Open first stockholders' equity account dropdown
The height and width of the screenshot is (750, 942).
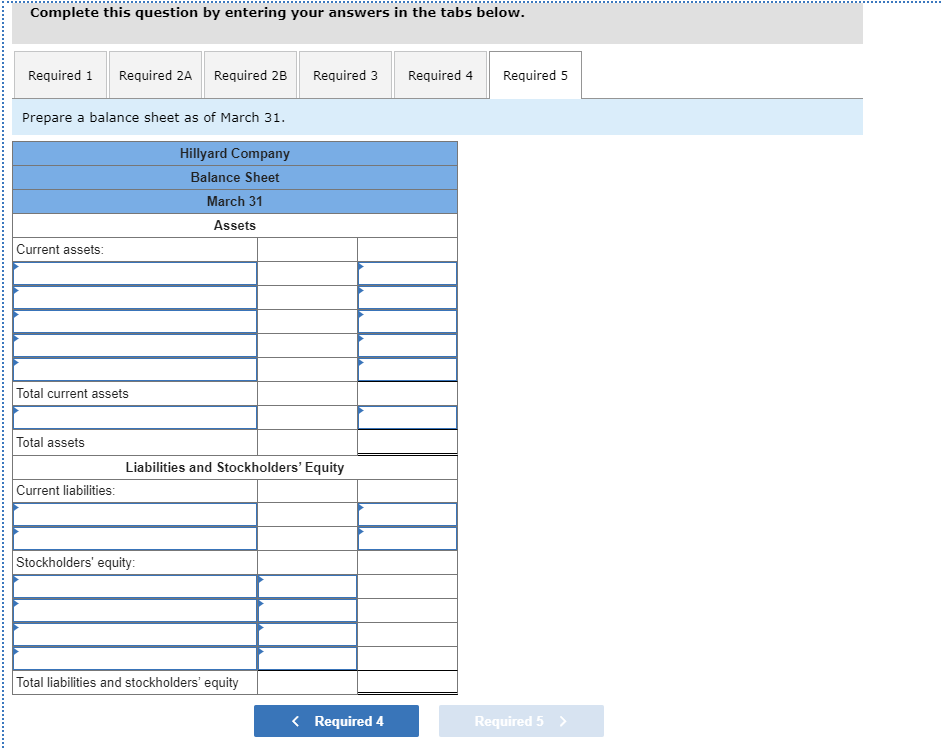(135, 587)
